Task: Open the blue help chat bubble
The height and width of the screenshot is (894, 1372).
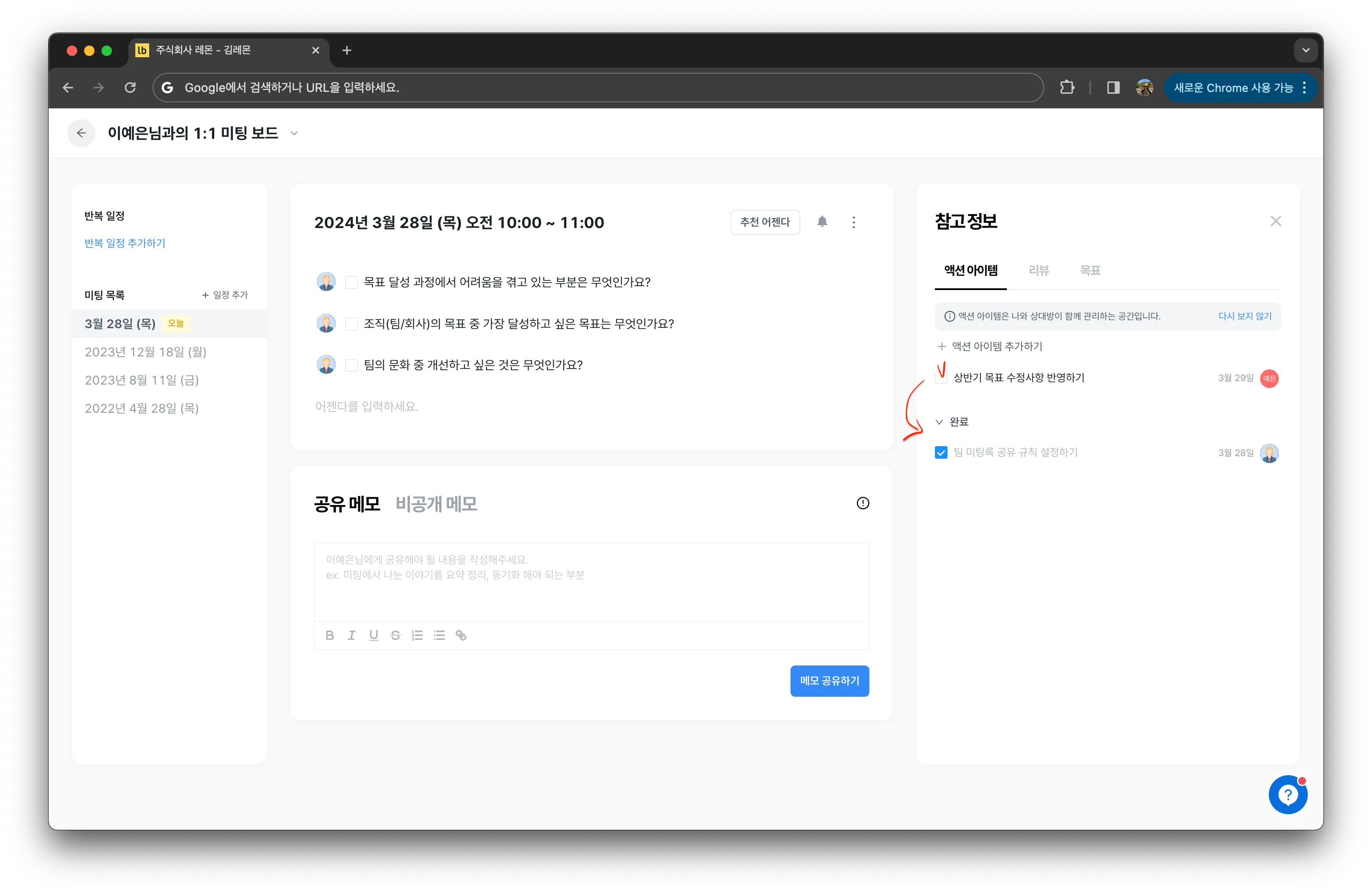Action: pyautogui.click(x=1288, y=795)
